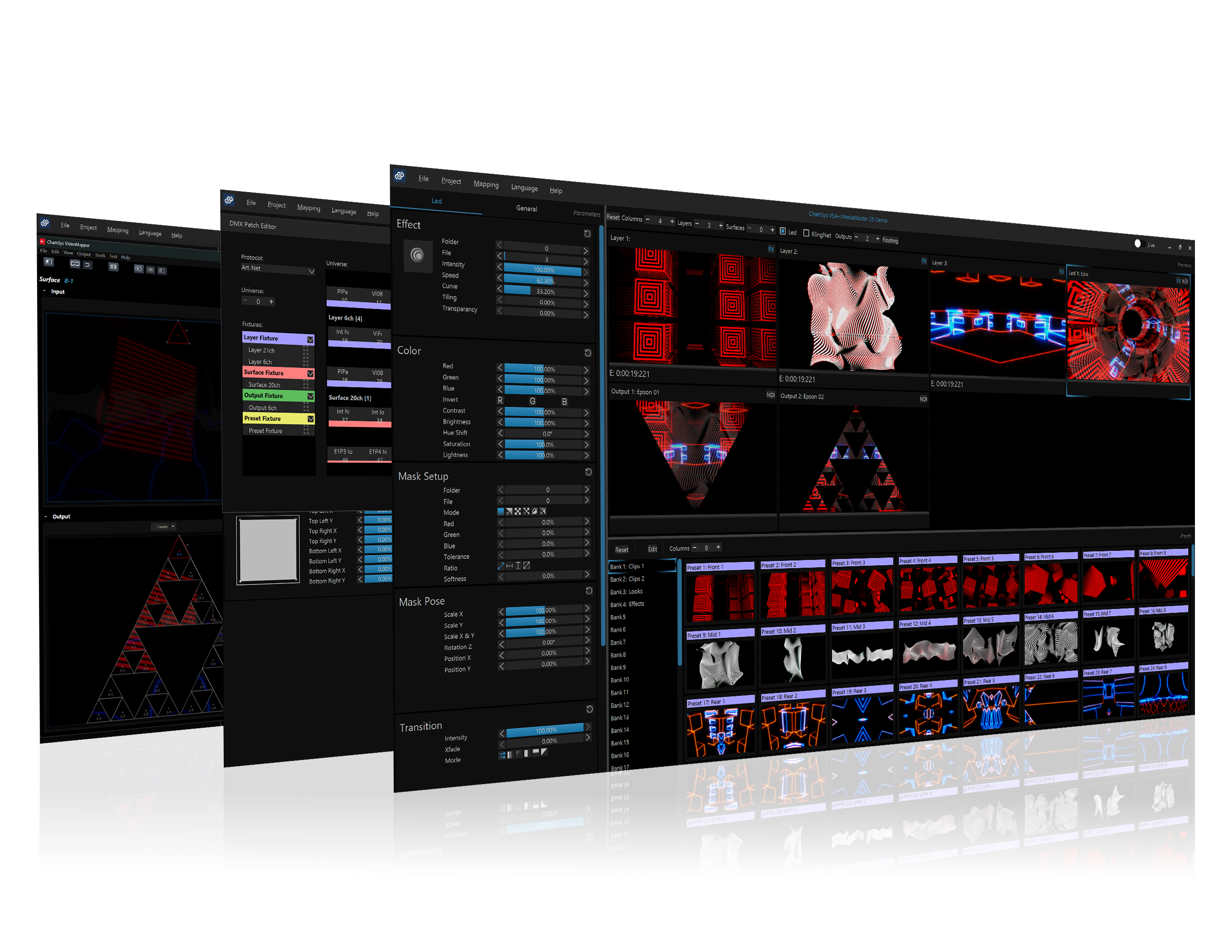The height and width of the screenshot is (952, 1232).
Task: Open the Art-Net protocol dropdown
Action: [278, 269]
